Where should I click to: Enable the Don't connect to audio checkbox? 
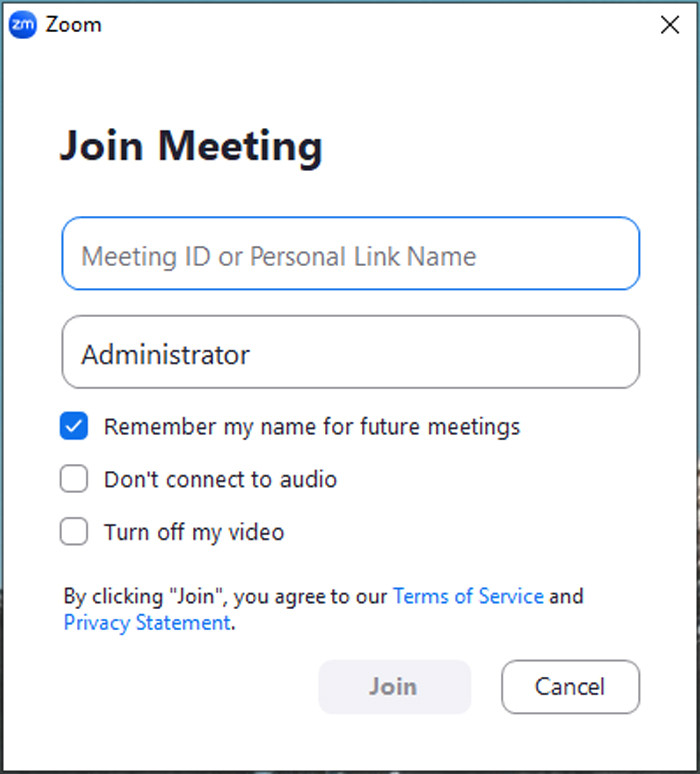point(74,480)
